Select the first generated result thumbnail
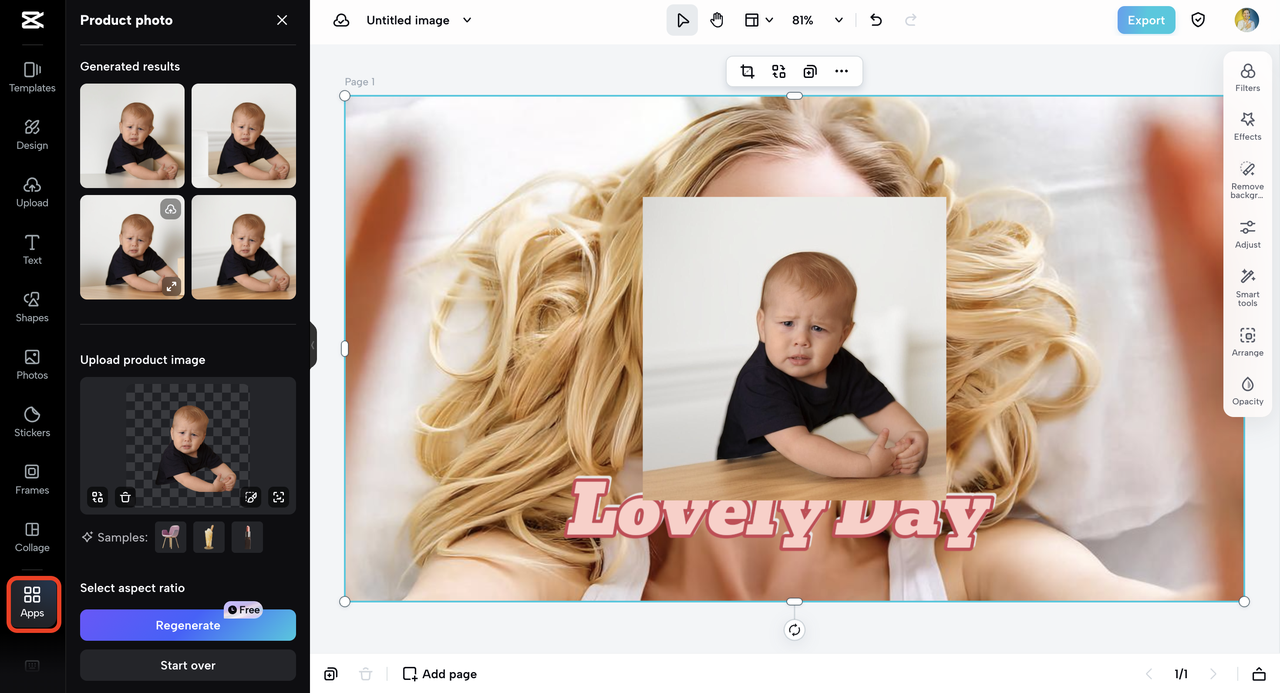The image size is (1280, 693). [x=132, y=136]
